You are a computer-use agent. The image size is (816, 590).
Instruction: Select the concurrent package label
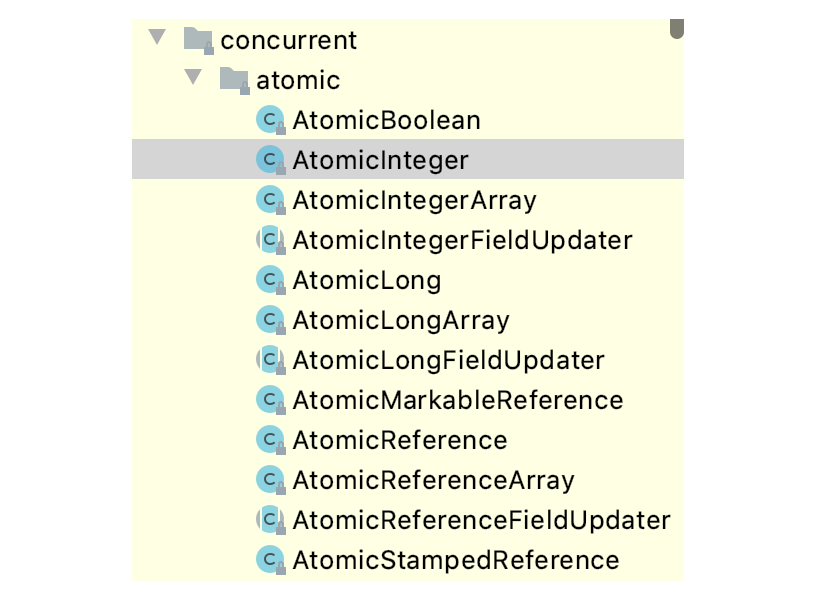coord(288,40)
